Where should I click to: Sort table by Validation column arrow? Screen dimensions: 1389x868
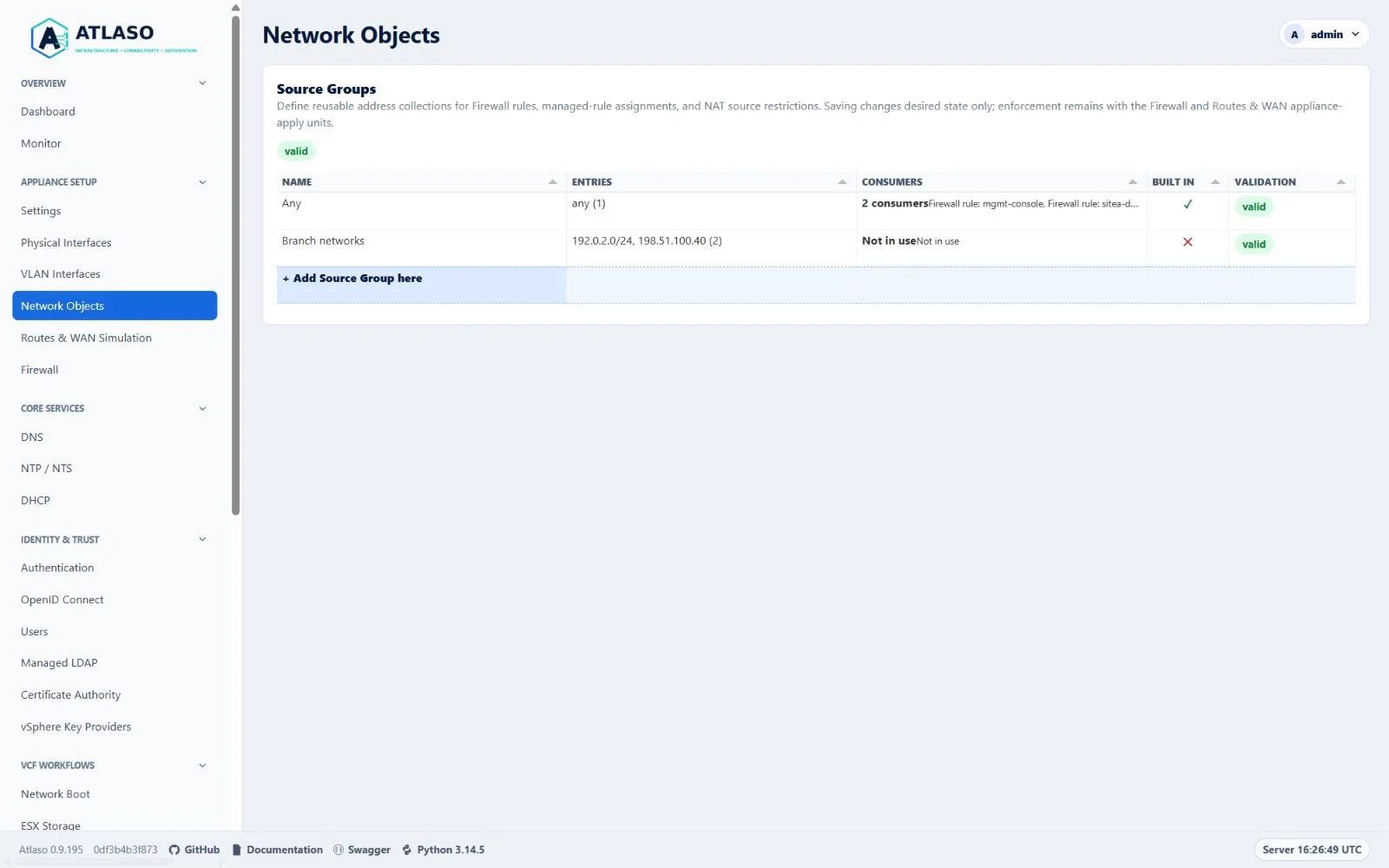point(1341,182)
